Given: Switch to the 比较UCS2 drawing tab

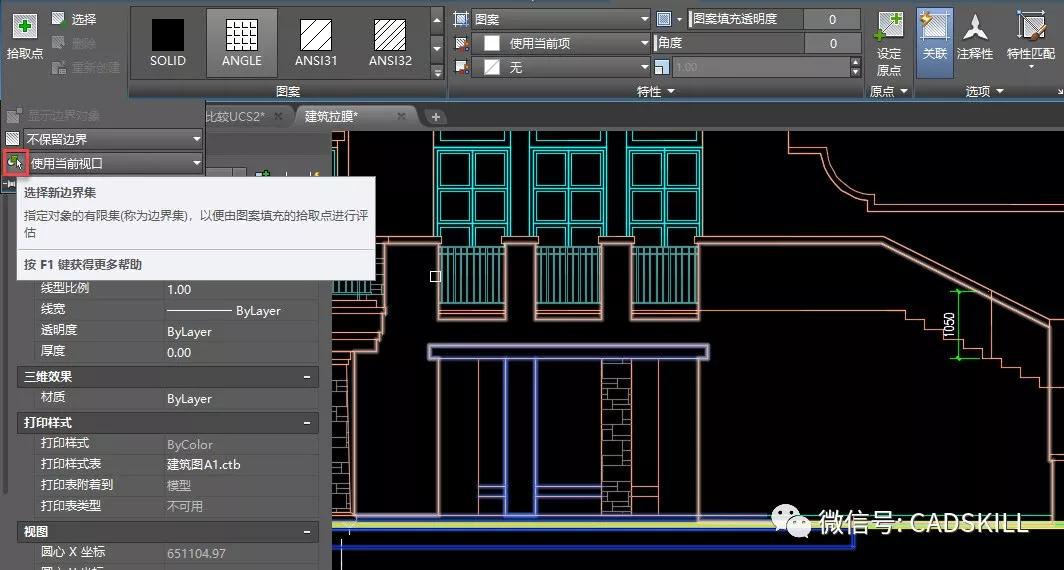Looking at the screenshot, I should coord(234,116).
